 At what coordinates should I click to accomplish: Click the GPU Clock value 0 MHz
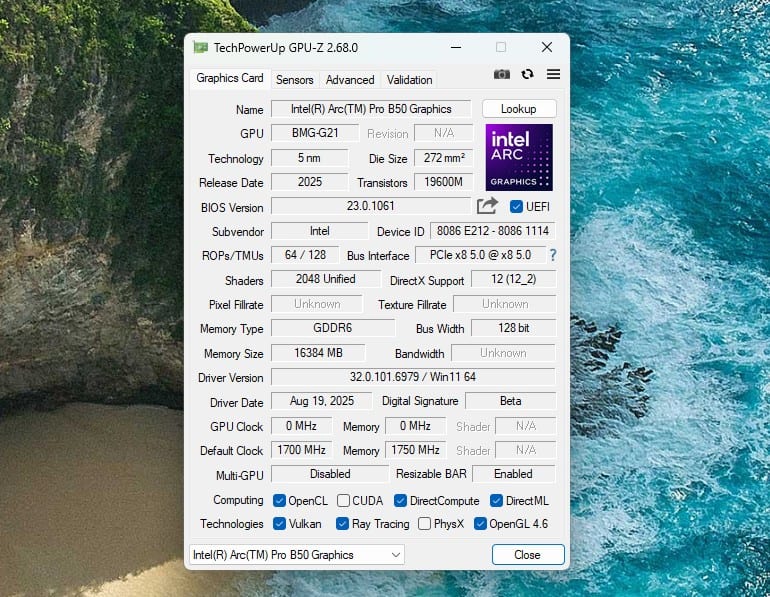click(302, 426)
